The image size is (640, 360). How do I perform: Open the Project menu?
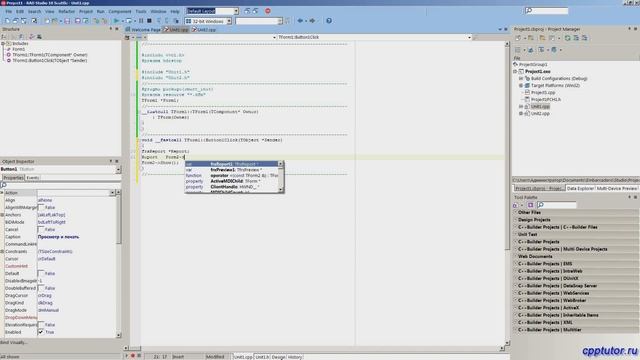click(x=86, y=11)
